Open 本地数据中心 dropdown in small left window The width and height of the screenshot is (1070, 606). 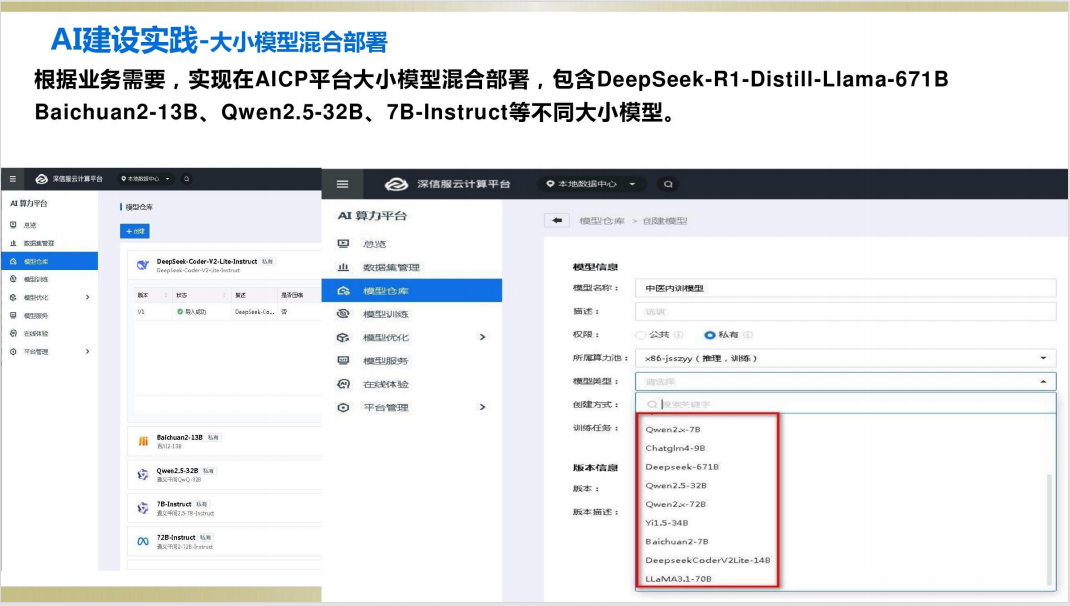pos(145,179)
